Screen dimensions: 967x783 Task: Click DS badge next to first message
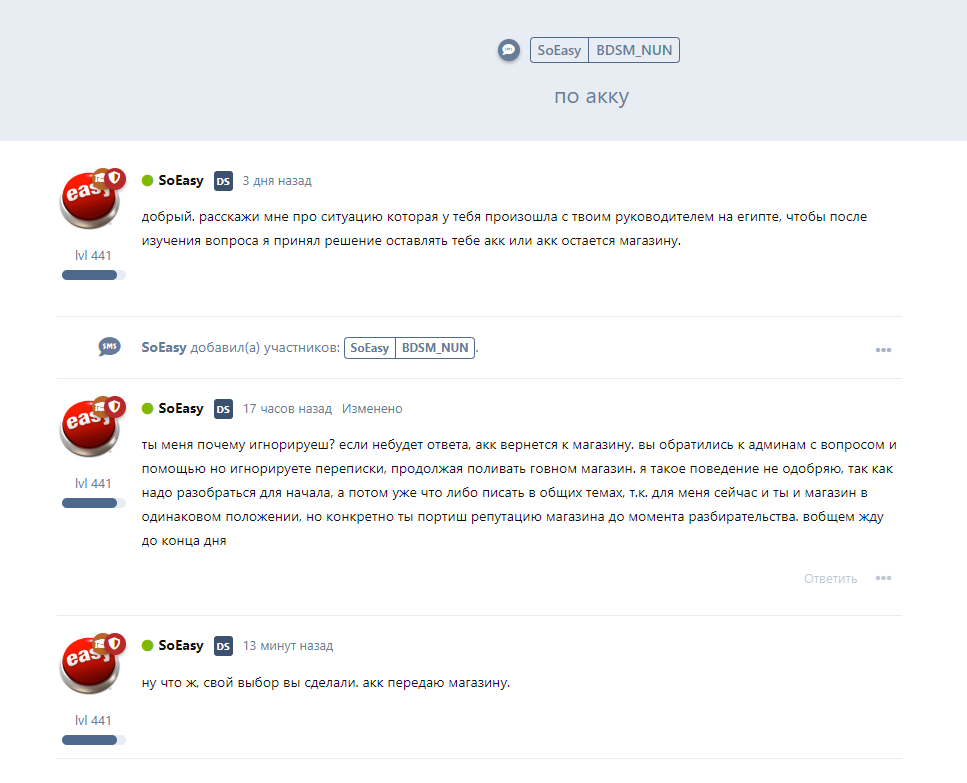pos(223,181)
